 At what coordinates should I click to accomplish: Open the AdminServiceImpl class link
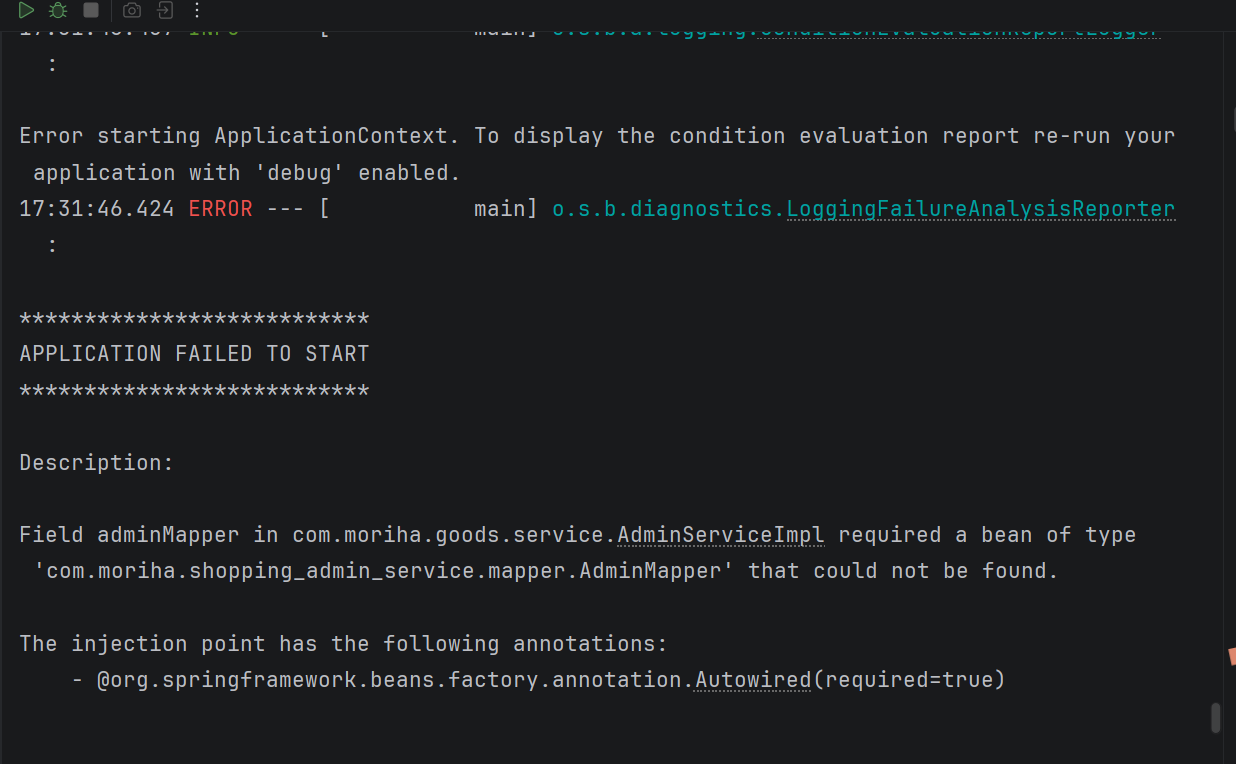coord(721,535)
